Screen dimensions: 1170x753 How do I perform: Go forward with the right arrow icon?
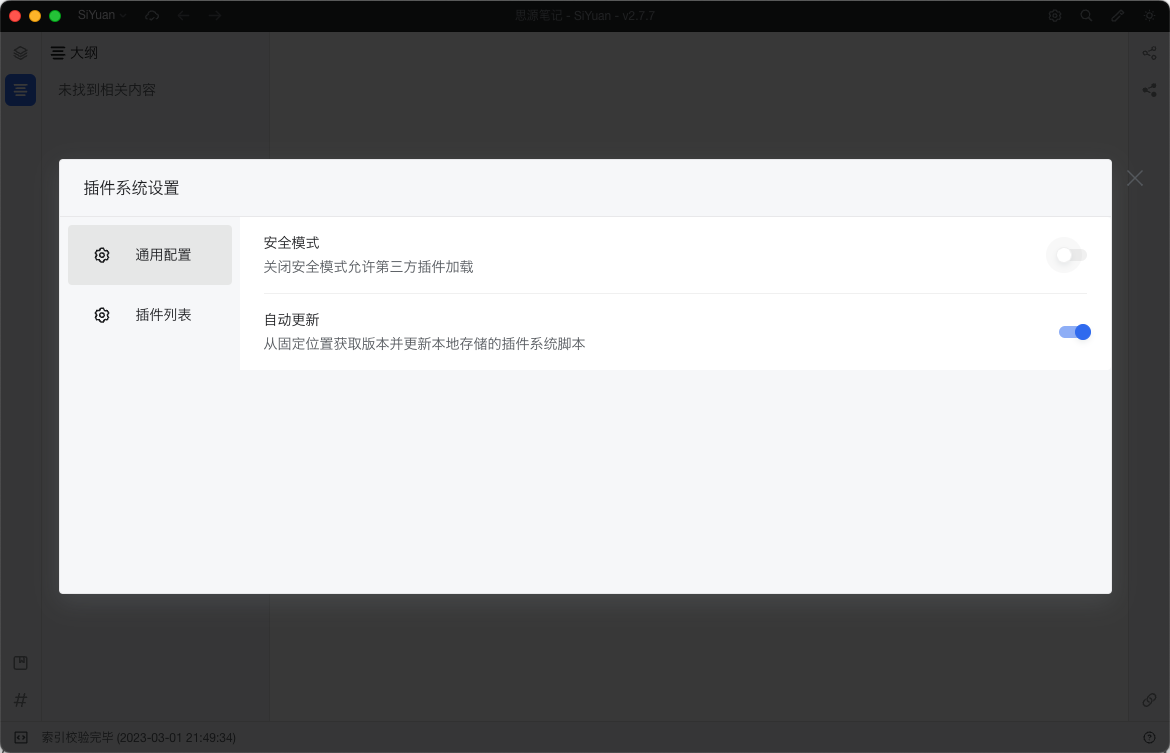215,16
